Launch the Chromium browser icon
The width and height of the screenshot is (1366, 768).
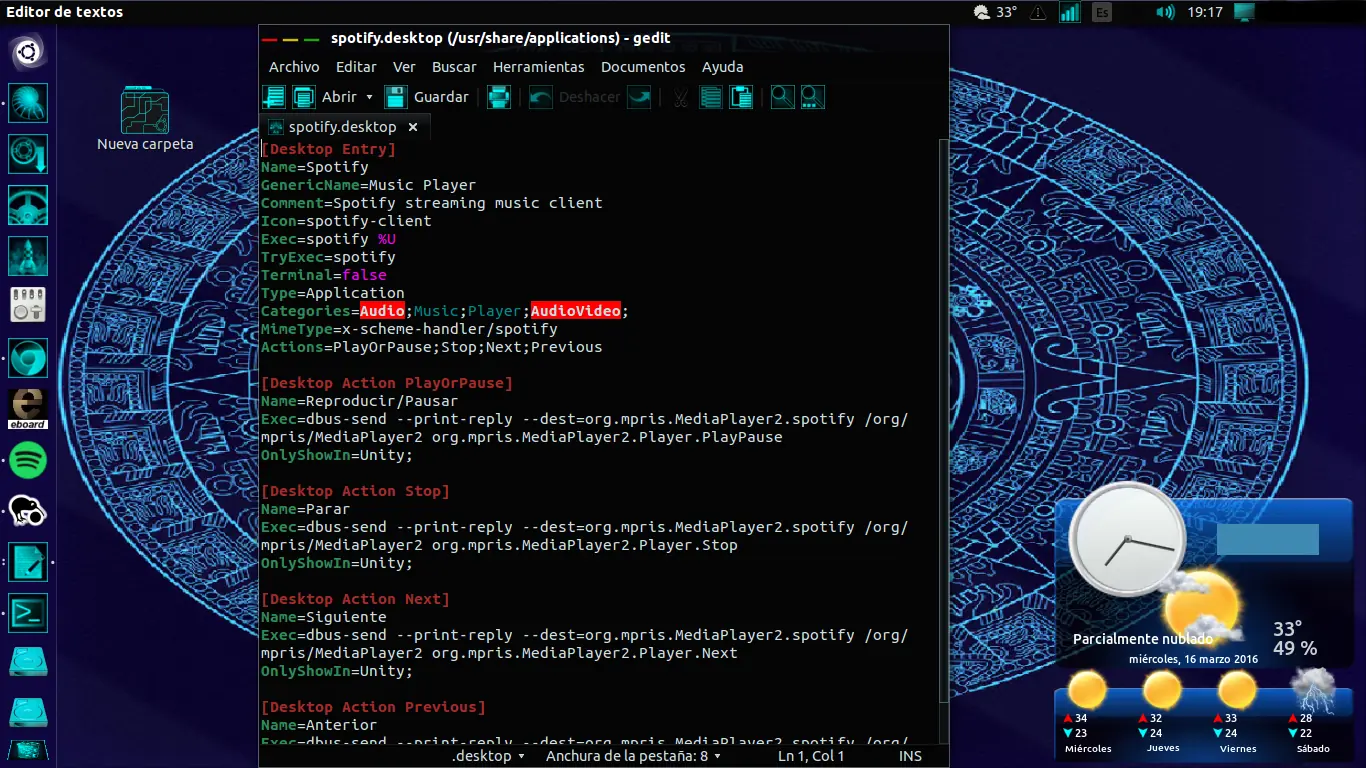tap(28, 358)
